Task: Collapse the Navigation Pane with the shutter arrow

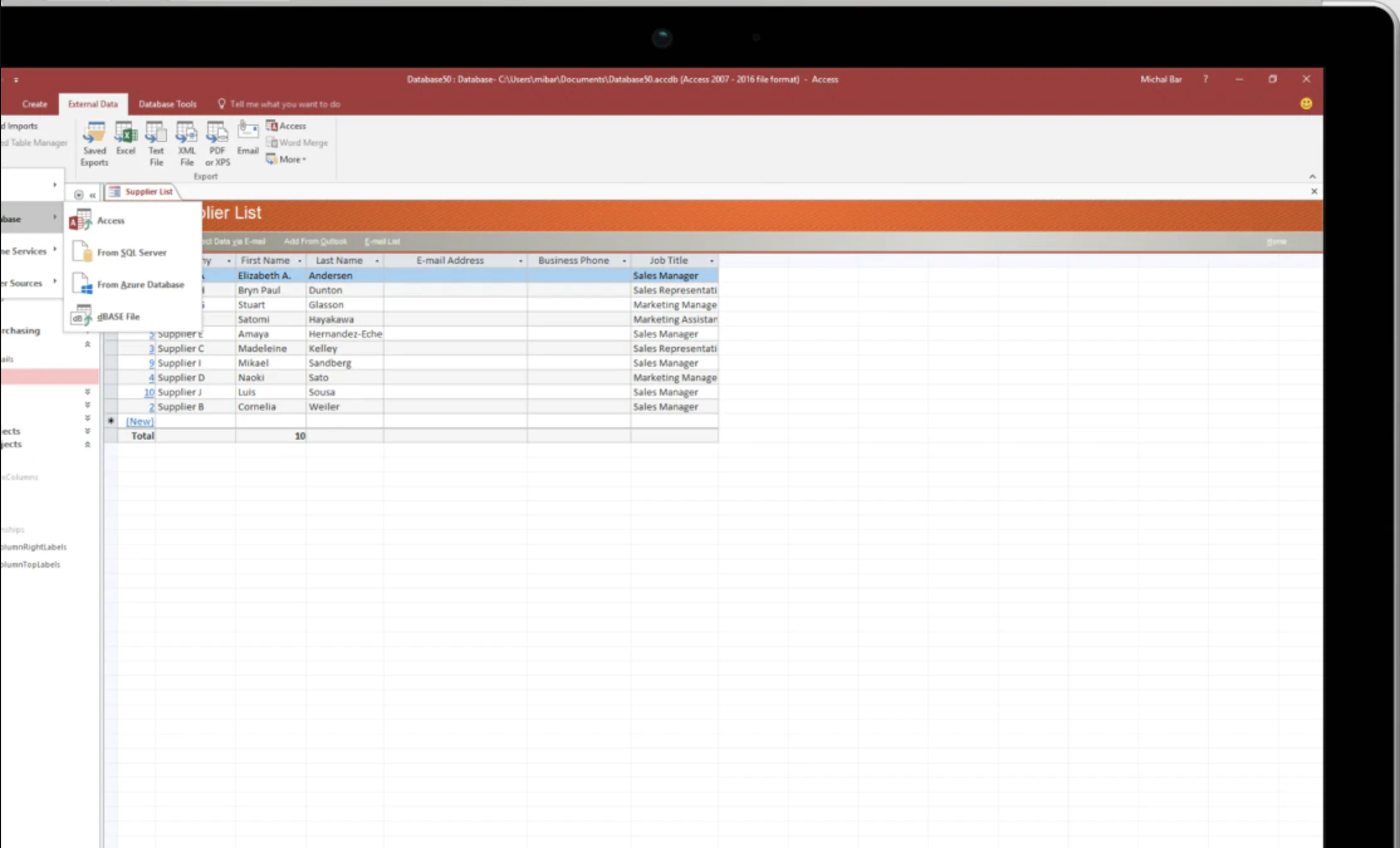Action: tap(92, 195)
